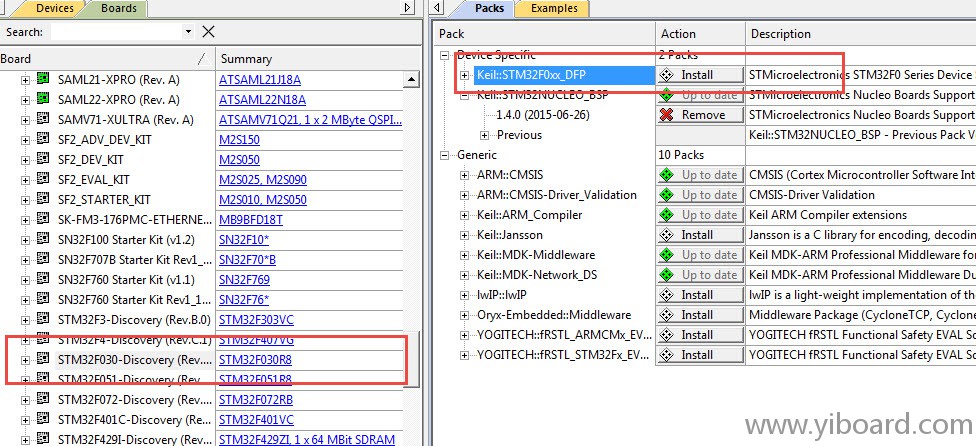Click the green SAML22-XPRO board icon
976x446 pixels.
(43, 99)
